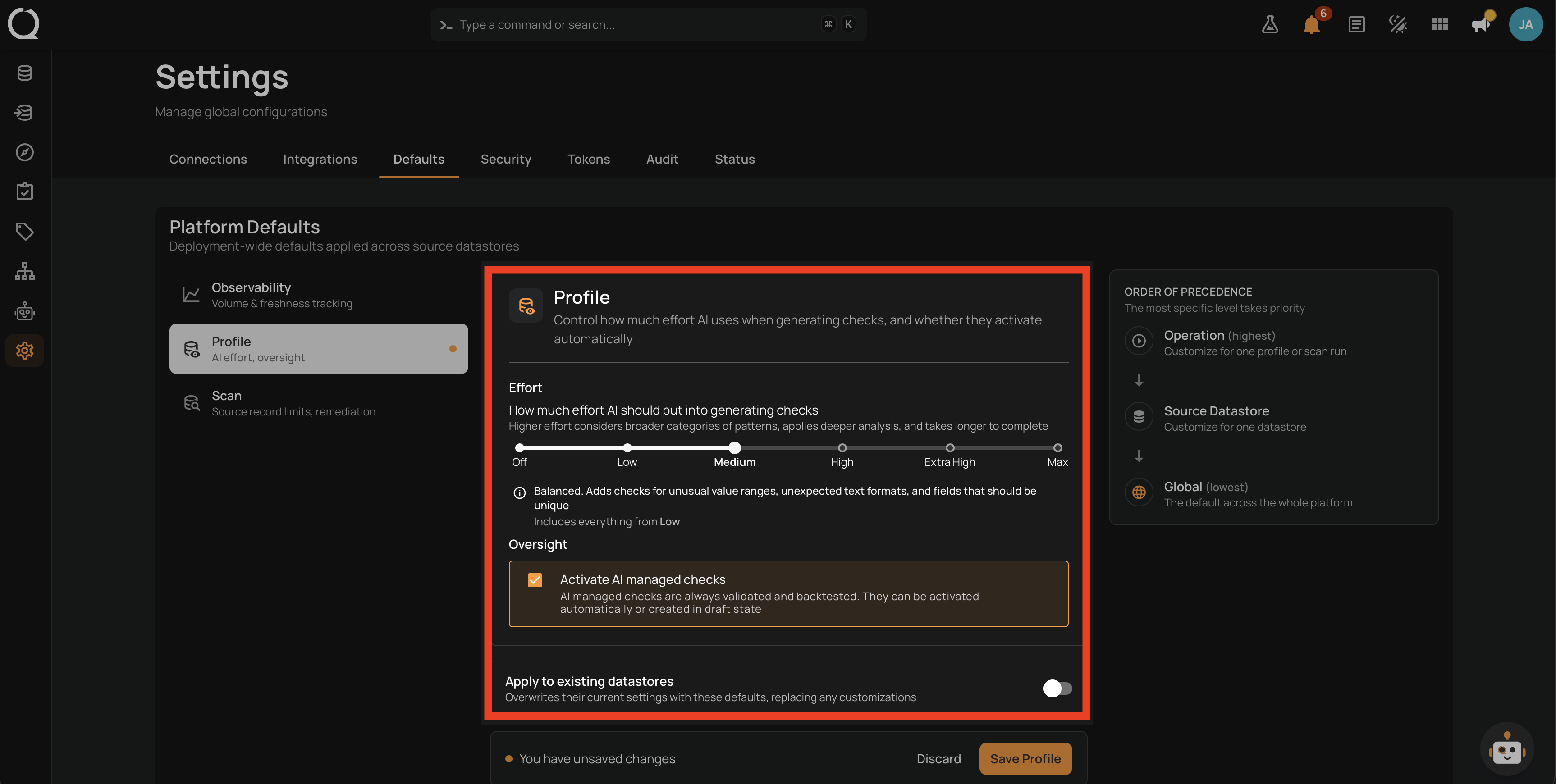Screen dimensions: 1556x784
Task: Switch to the Security tab
Action: point(506,159)
